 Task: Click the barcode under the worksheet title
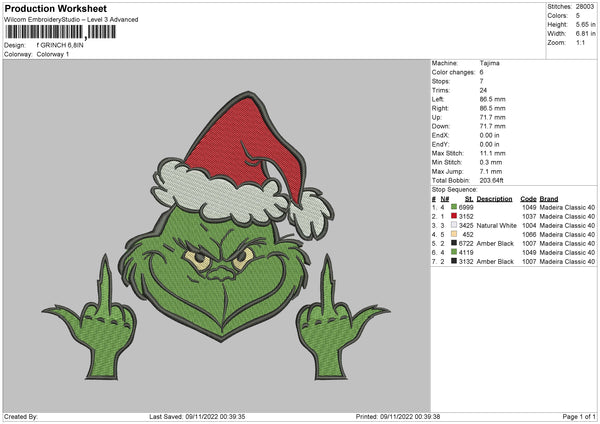(x=61, y=32)
